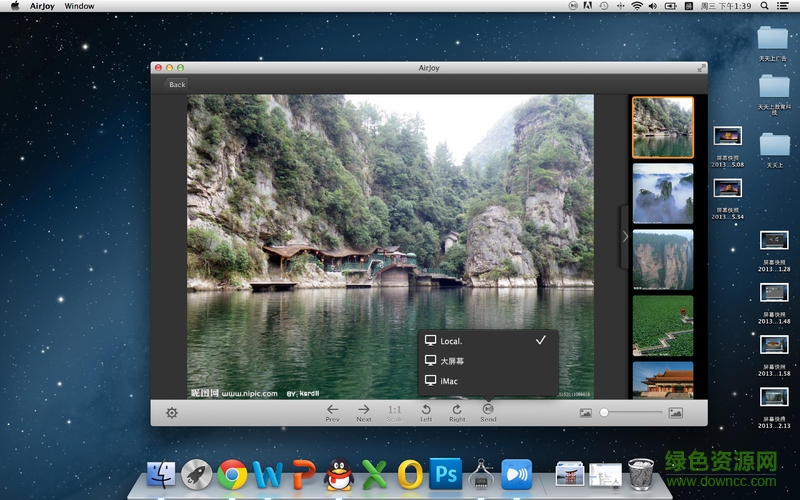Image resolution: width=800 pixels, height=500 pixels.
Task: Launch Photoshop from the Dock
Action: pos(445,474)
